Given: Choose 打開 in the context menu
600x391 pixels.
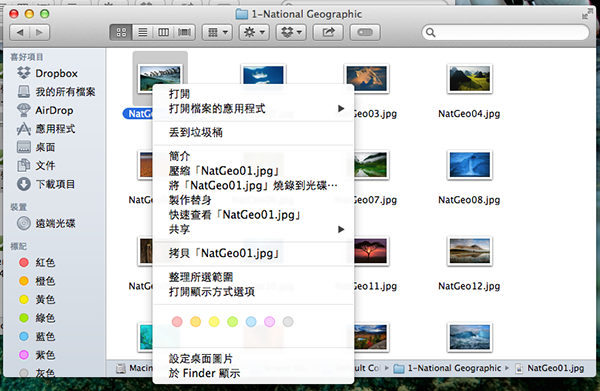Looking at the screenshot, I should coord(253,94).
